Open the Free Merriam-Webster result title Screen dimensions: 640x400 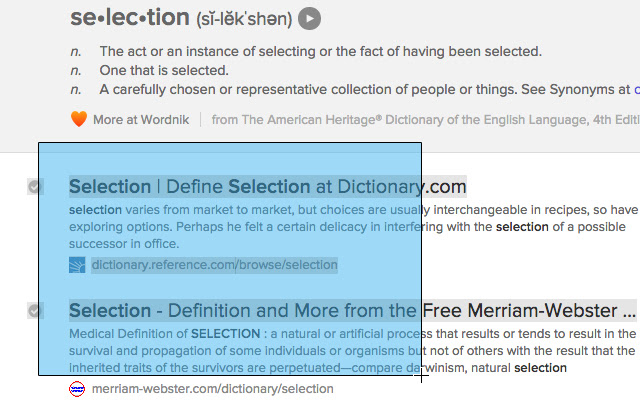(x=352, y=311)
